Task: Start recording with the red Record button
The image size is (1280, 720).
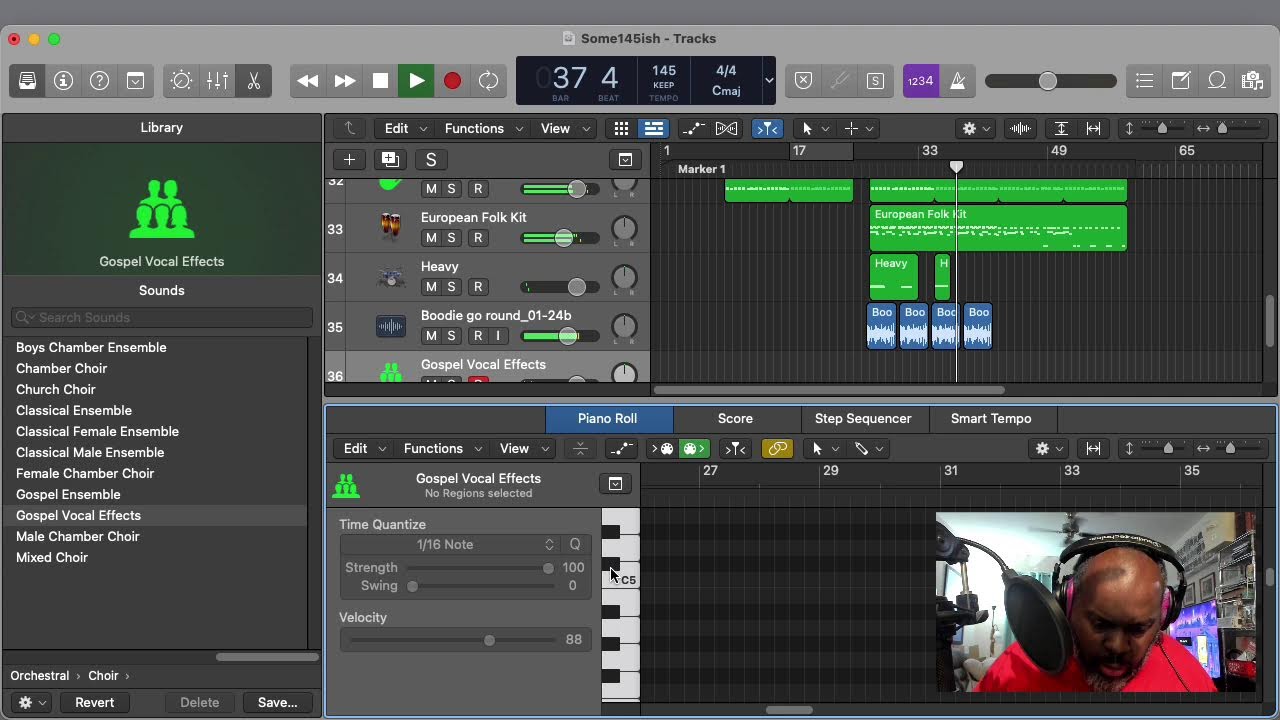Action: tap(452, 81)
